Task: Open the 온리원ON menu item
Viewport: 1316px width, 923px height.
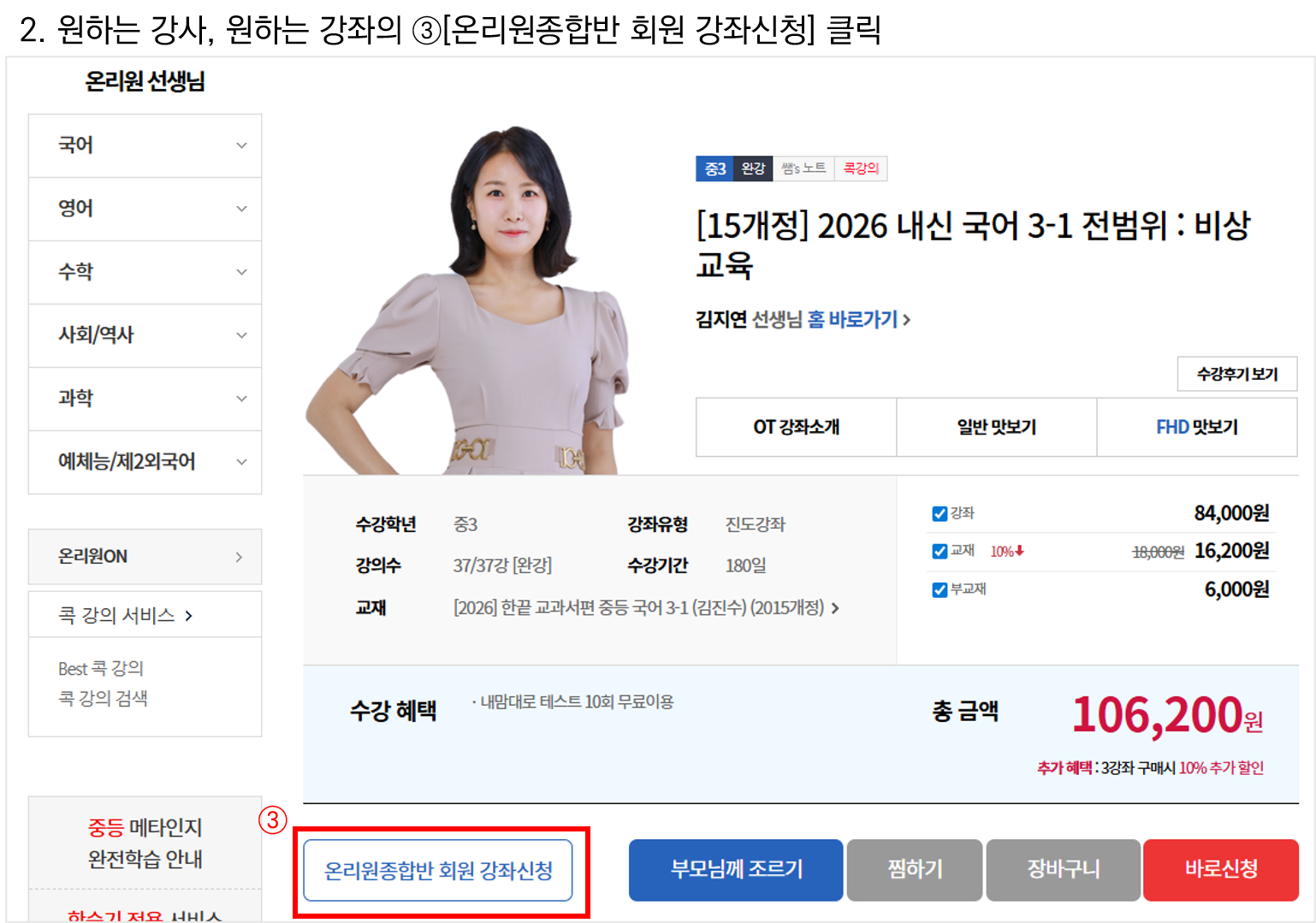Action: coord(145,557)
